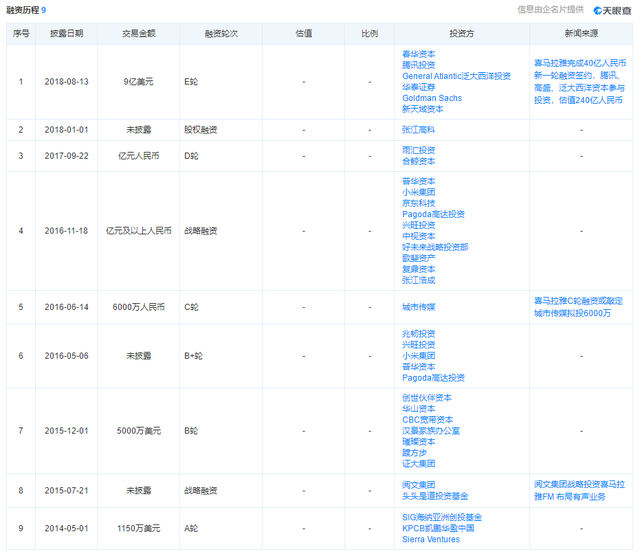
Task: Open investor link 雨汇投资
Action: pos(418,150)
